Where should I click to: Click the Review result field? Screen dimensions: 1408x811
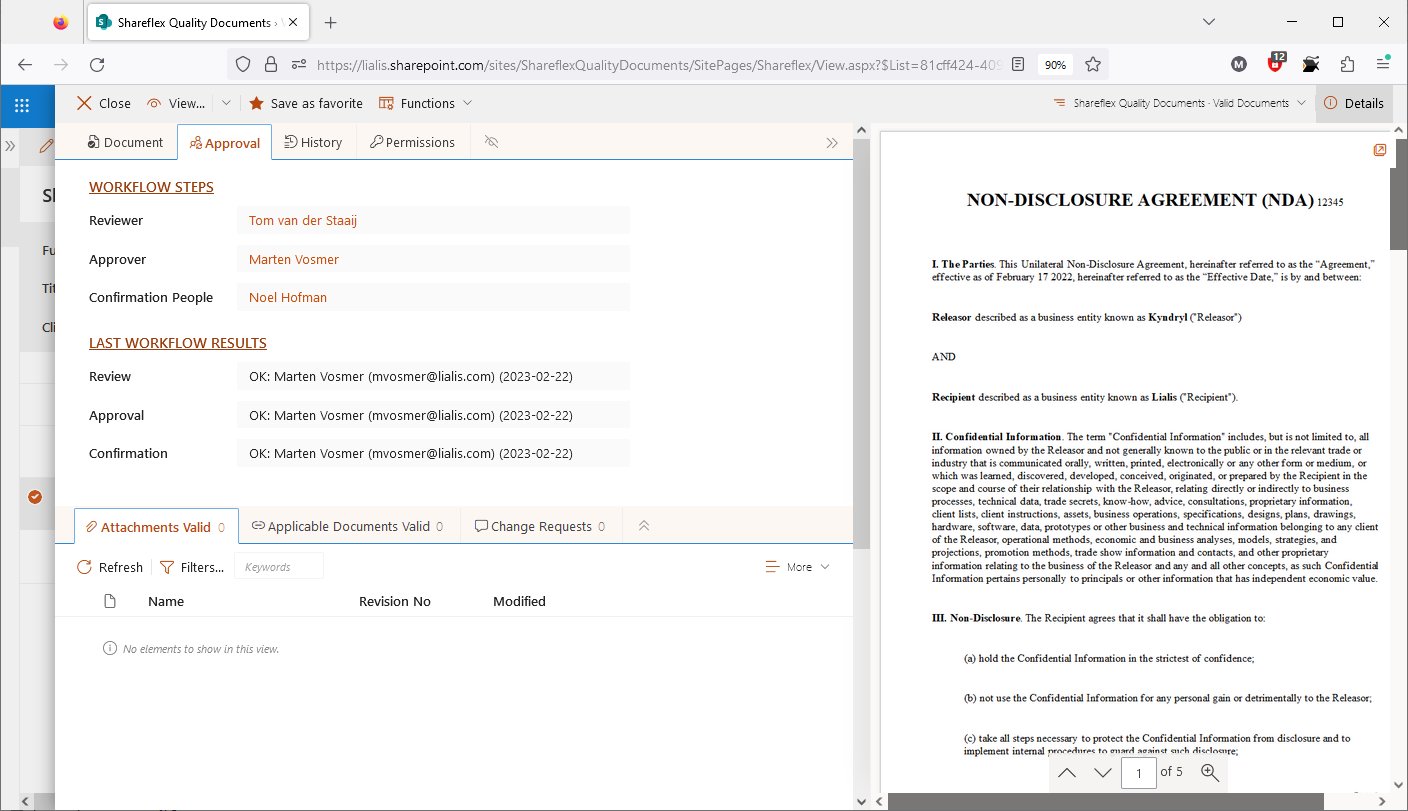[x=433, y=377]
